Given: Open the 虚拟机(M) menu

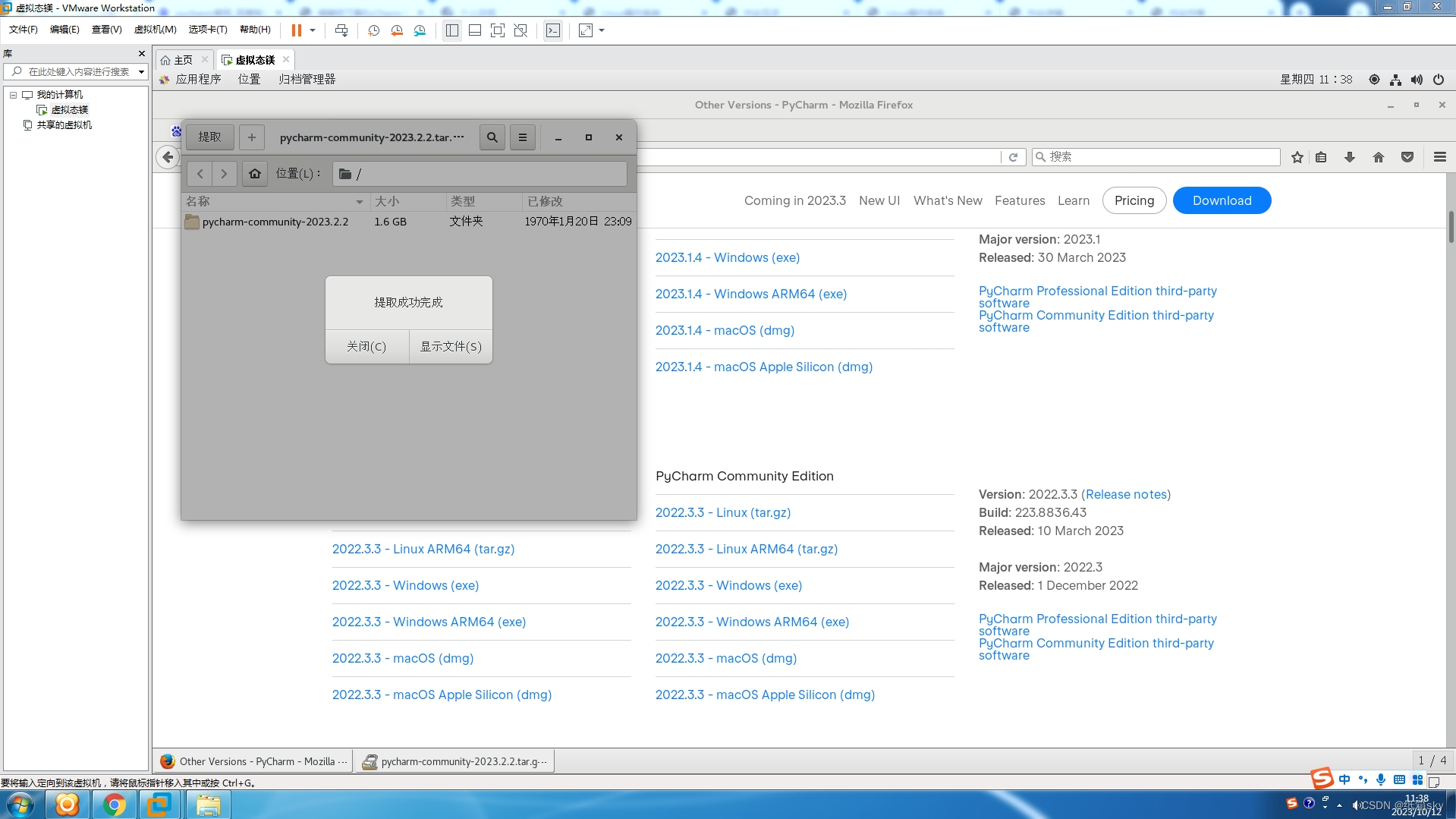Looking at the screenshot, I should point(155,30).
